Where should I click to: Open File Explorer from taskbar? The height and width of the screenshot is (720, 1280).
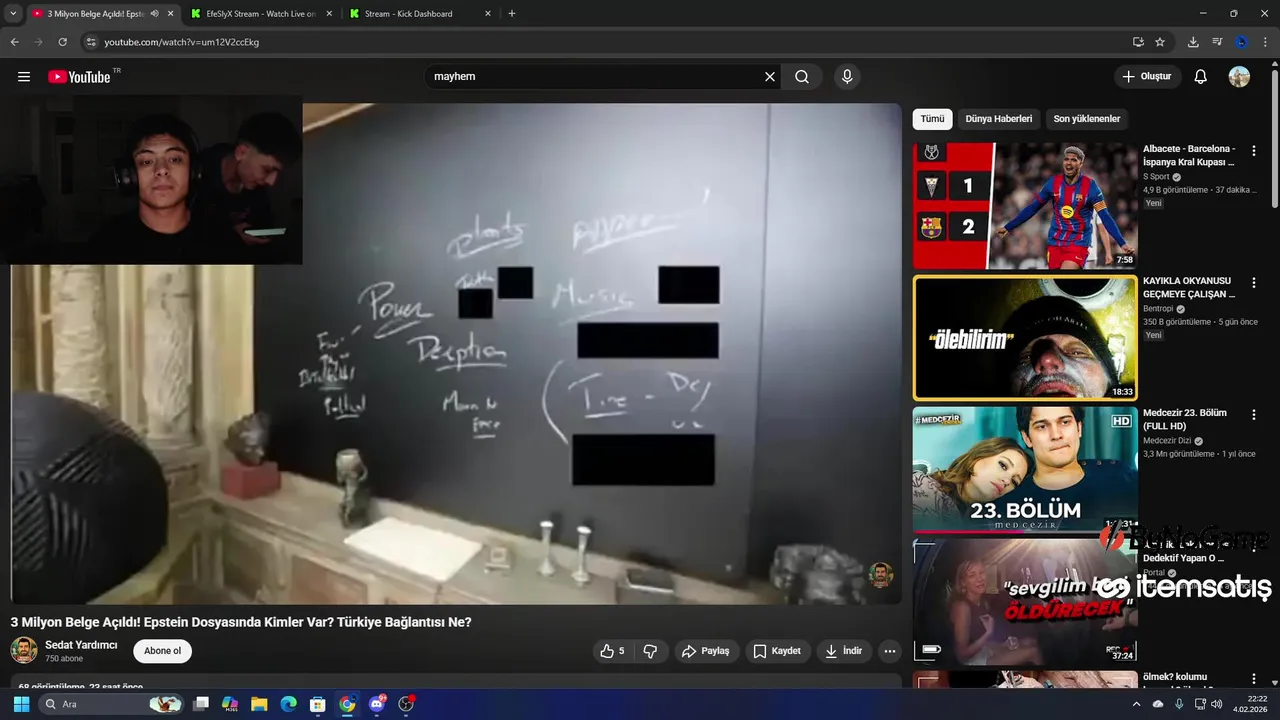259,704
